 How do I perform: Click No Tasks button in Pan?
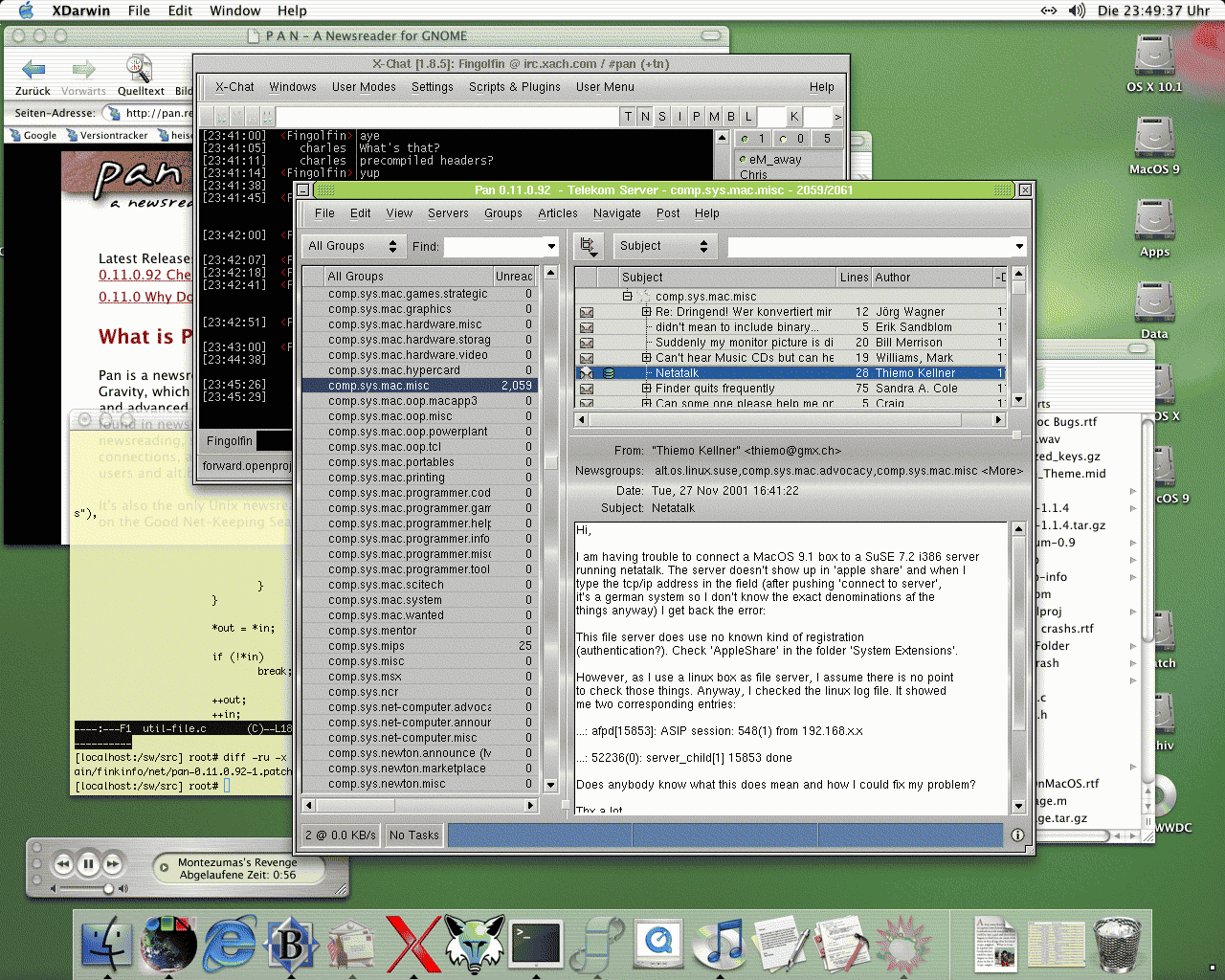click(414, 835)
